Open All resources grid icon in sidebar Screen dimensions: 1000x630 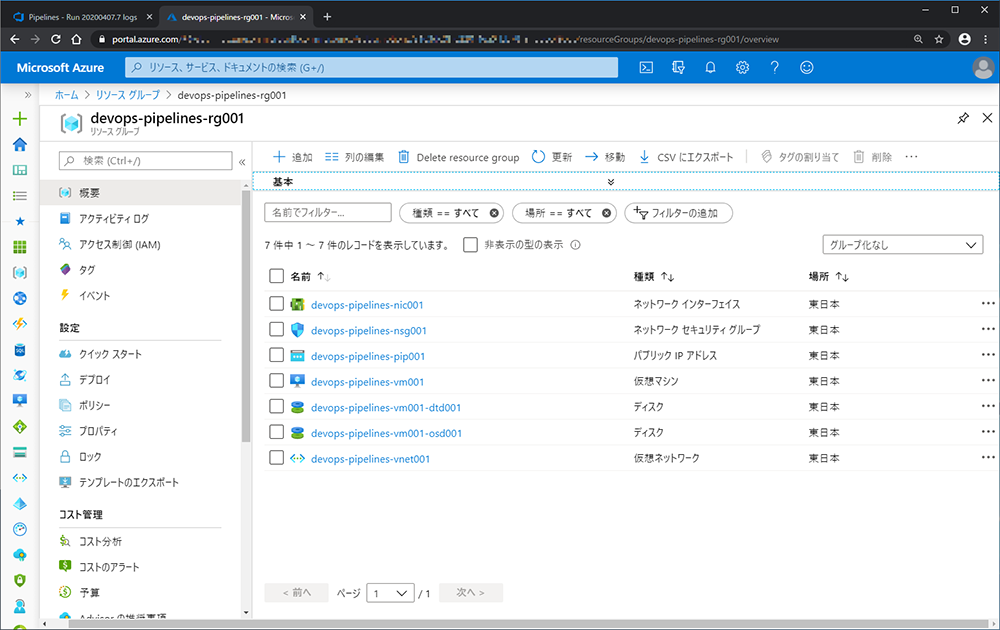20,247
